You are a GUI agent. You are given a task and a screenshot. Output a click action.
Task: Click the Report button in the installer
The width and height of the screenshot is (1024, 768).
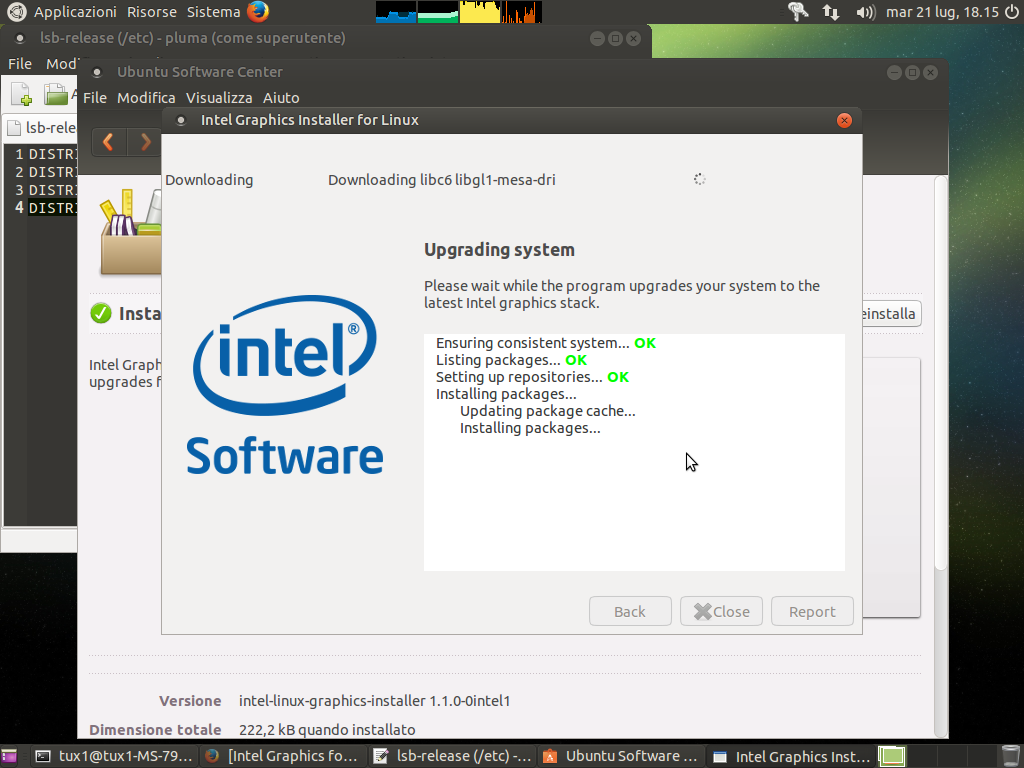pyautogui.click(x=811, y=612)
